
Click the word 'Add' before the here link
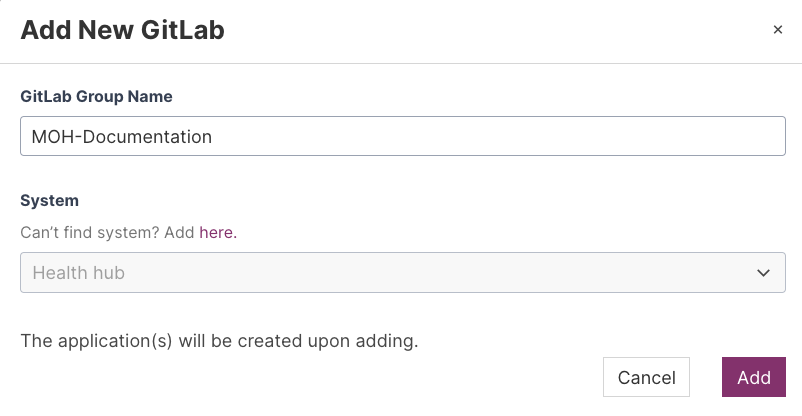click(x=181, y=232)
